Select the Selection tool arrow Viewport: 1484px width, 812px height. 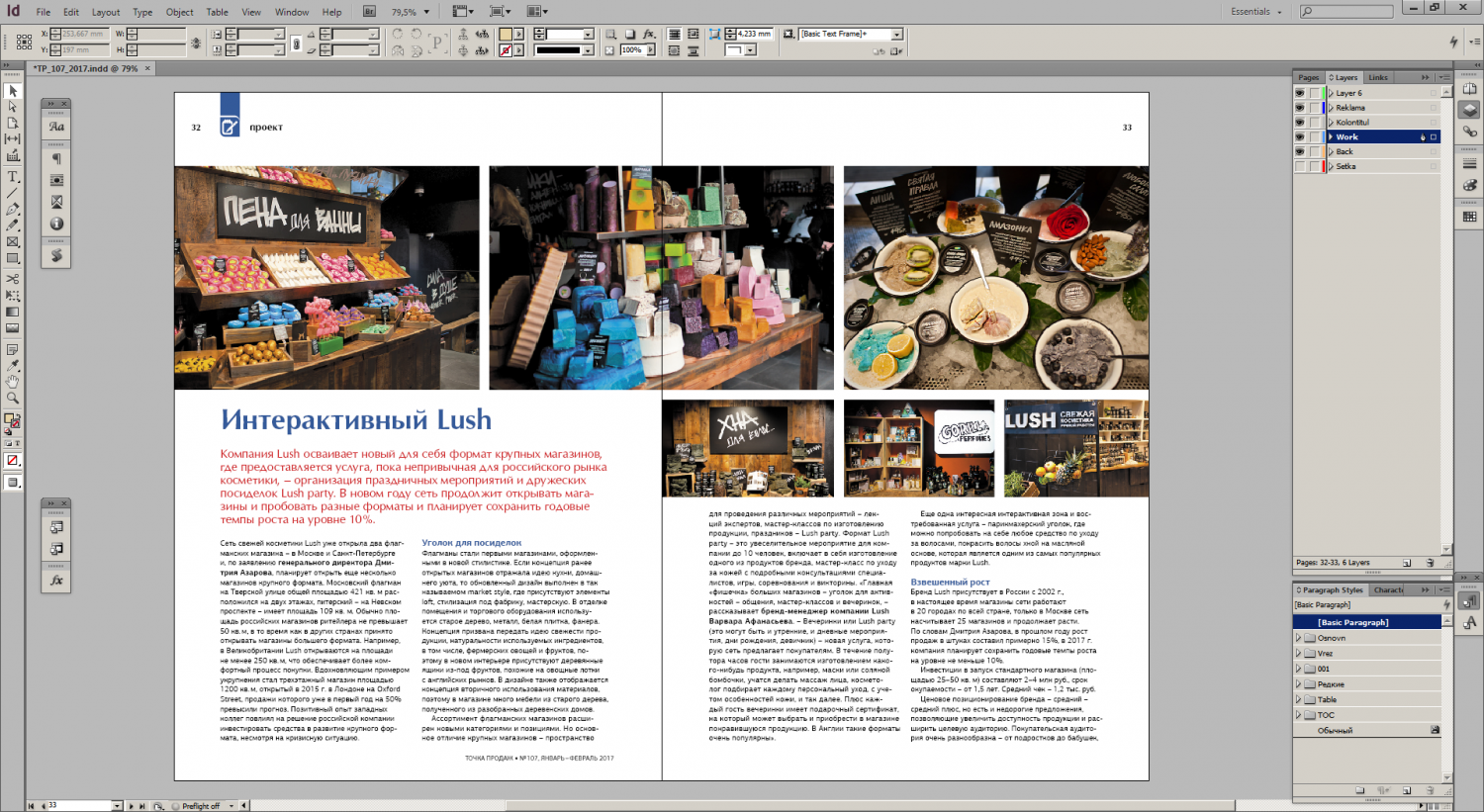point(13,91)
